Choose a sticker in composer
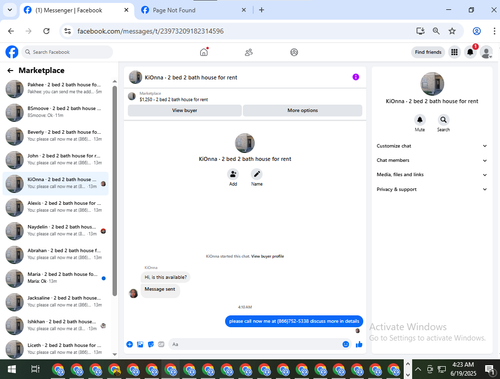The image size is (500, 379). [151, 344]
